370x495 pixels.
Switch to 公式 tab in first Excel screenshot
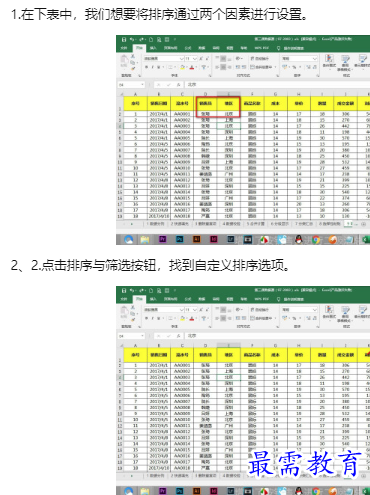[x=188, y=48]
